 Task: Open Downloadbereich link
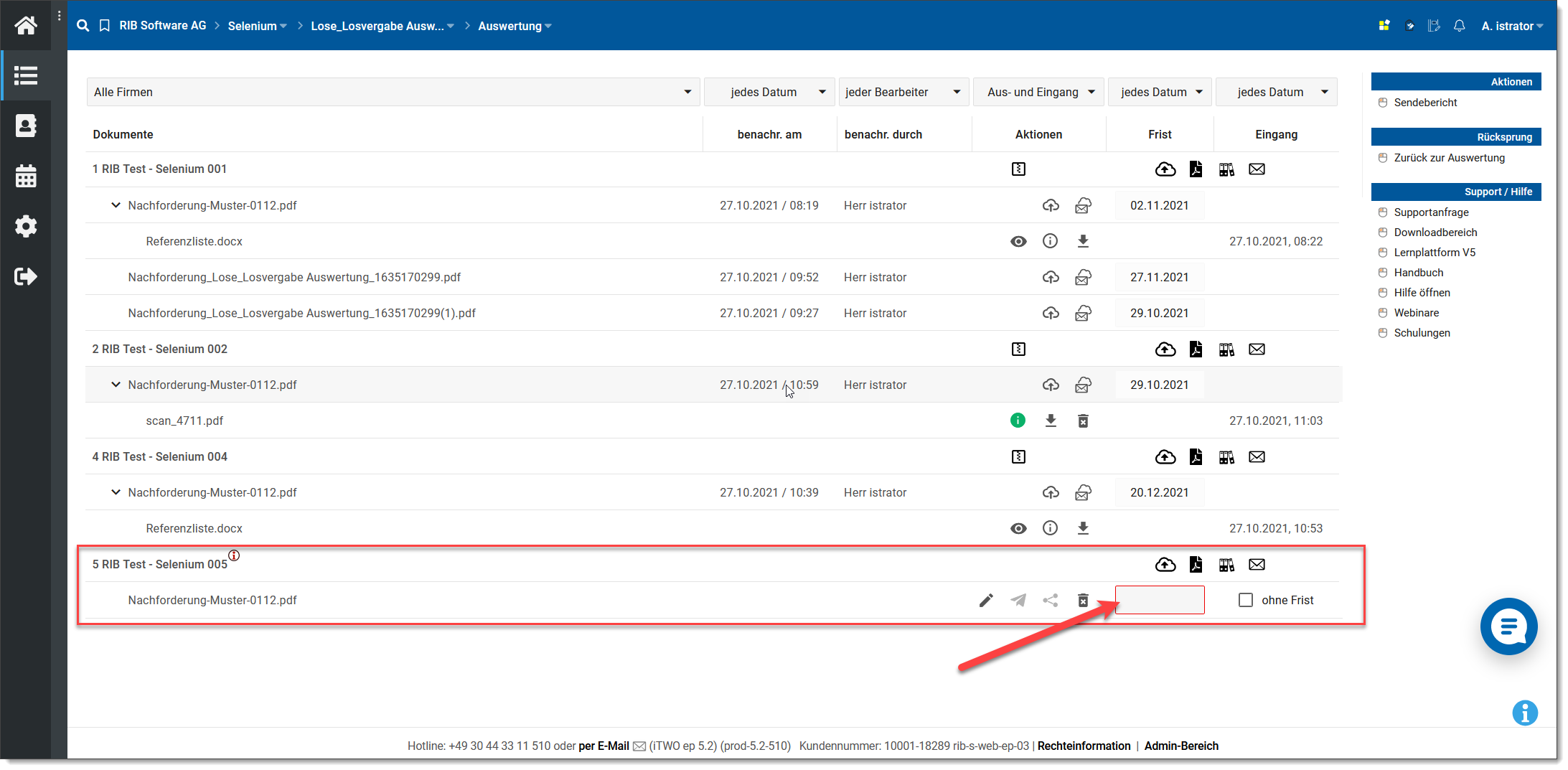click(x=1435, y=233)
